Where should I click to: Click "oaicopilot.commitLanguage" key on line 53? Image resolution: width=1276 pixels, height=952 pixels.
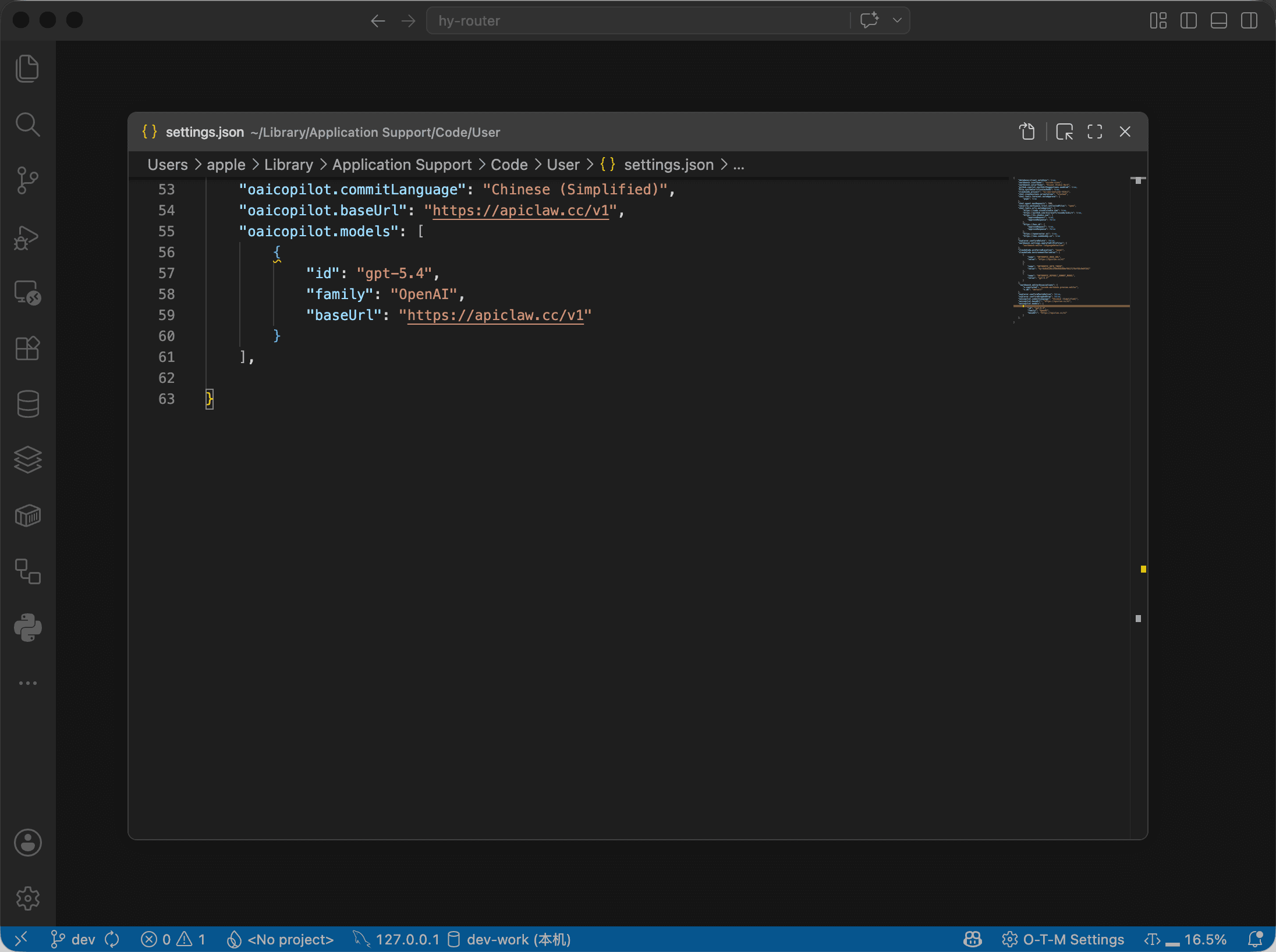(352, 190)
